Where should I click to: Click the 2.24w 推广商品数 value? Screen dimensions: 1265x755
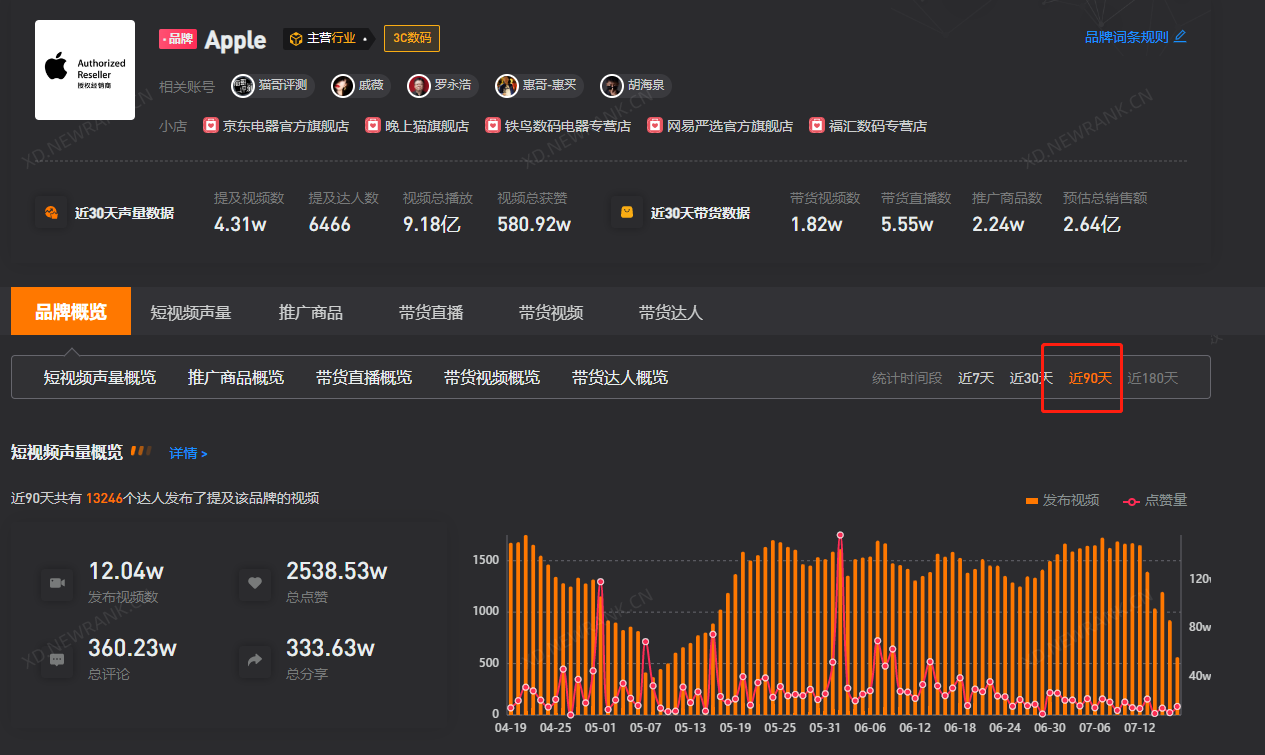pos(998,224)
